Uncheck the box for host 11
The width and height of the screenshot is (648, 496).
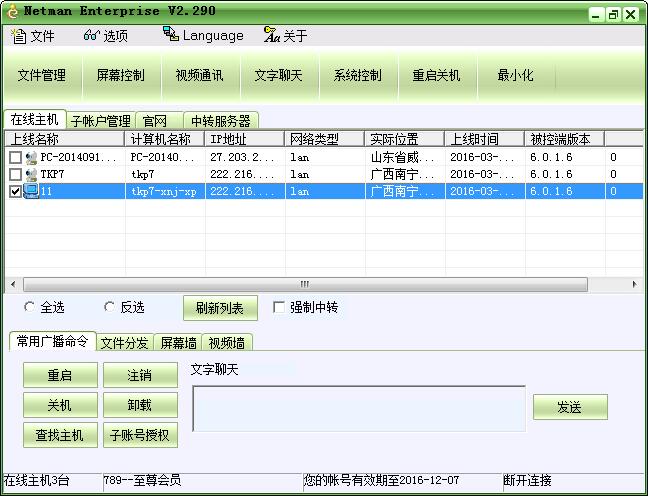[16, 191]
